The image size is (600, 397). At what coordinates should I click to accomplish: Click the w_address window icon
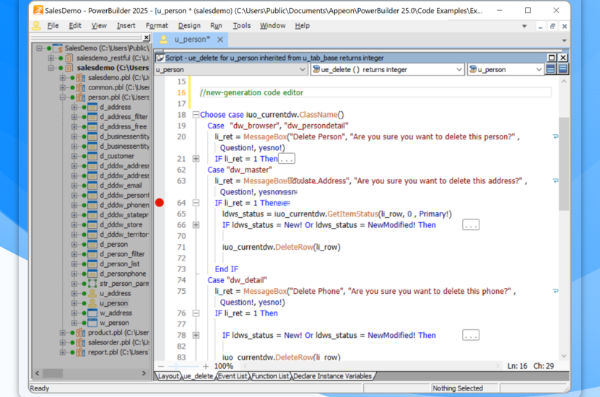(92, 313)
